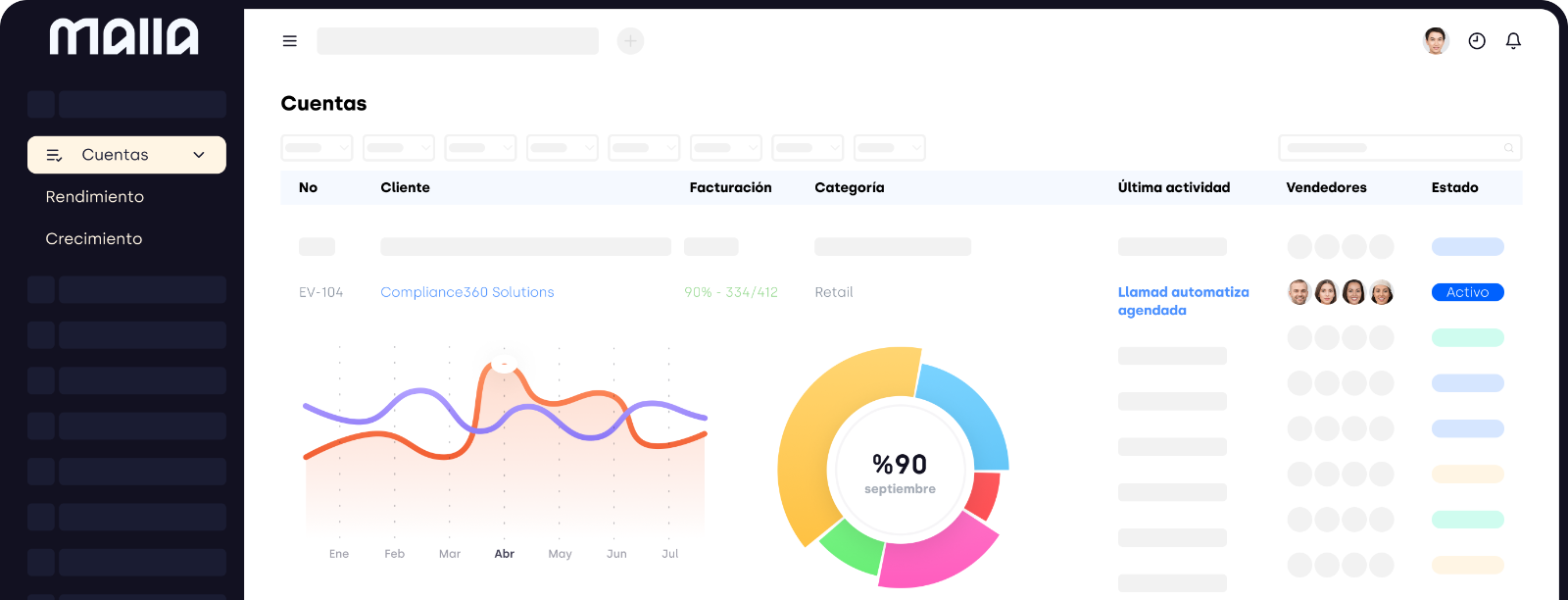Go to Rendimiento in sidebar
The image size is (1568, 600).
95,197
